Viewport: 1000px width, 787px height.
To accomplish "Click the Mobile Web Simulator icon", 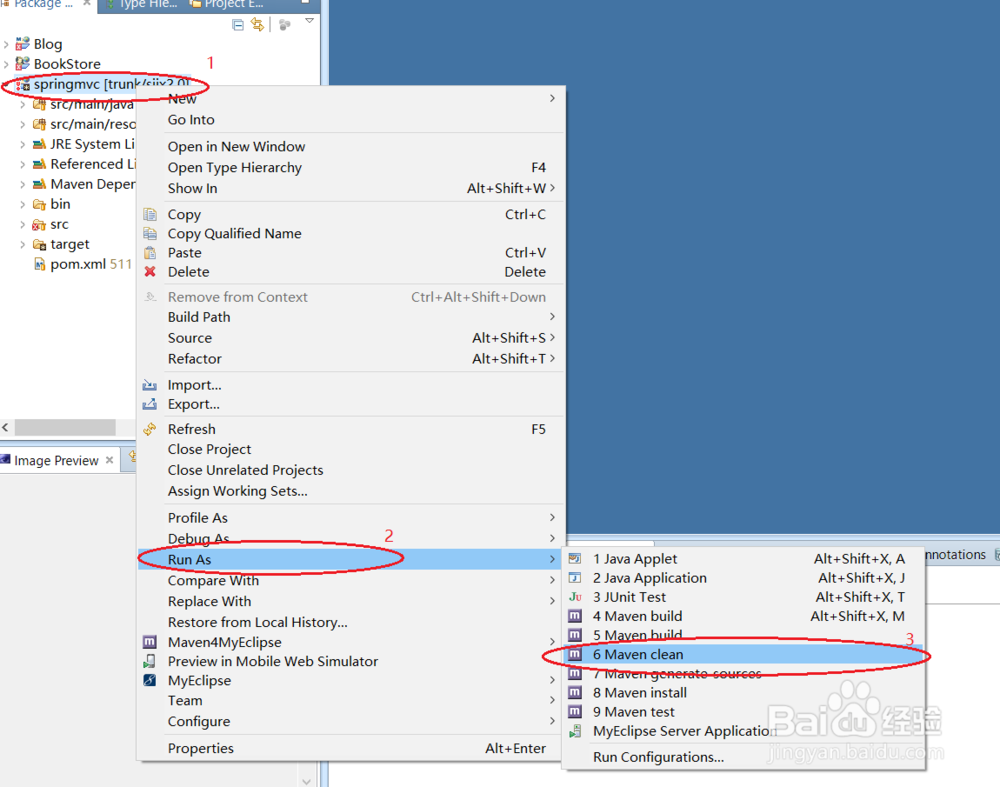I will click(x=150, y=661).
